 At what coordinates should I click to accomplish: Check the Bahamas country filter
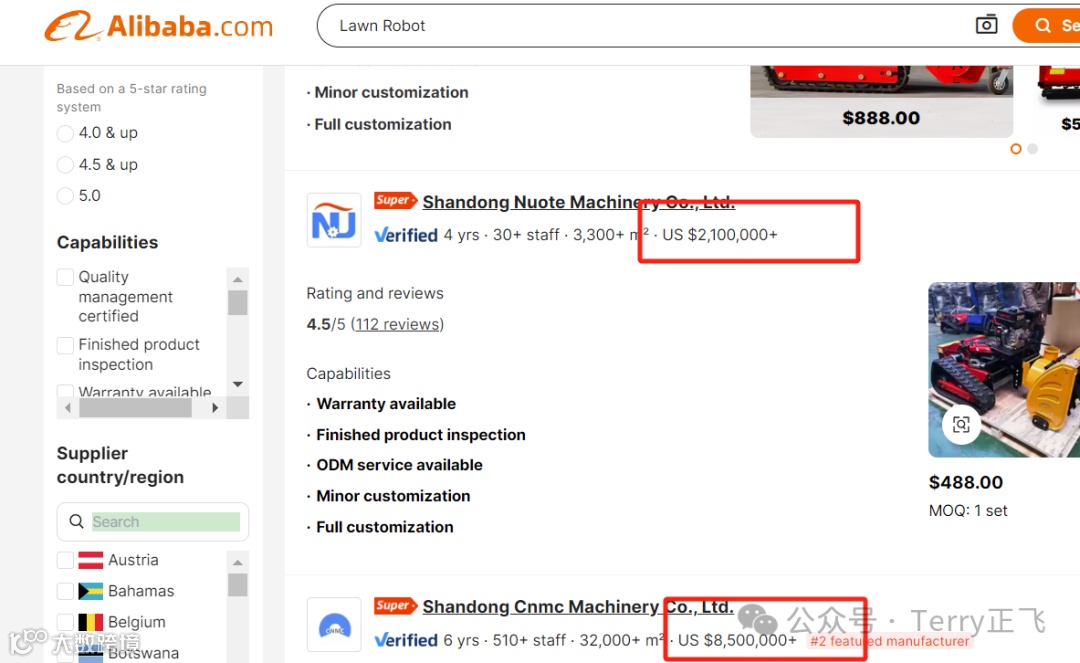pos(65,591)
